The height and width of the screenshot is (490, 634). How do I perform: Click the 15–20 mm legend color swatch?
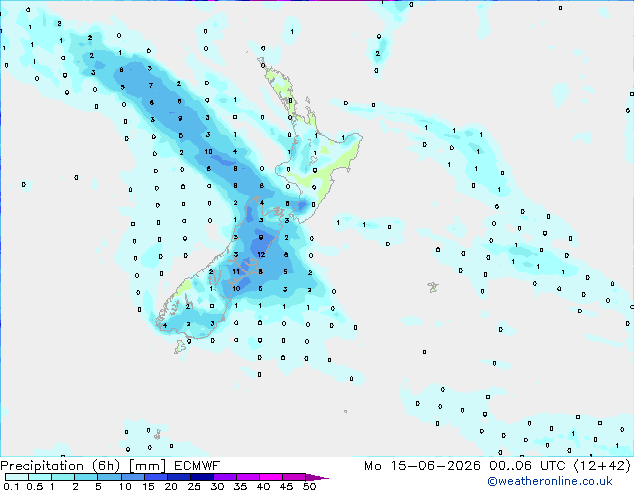coord(155,477)
